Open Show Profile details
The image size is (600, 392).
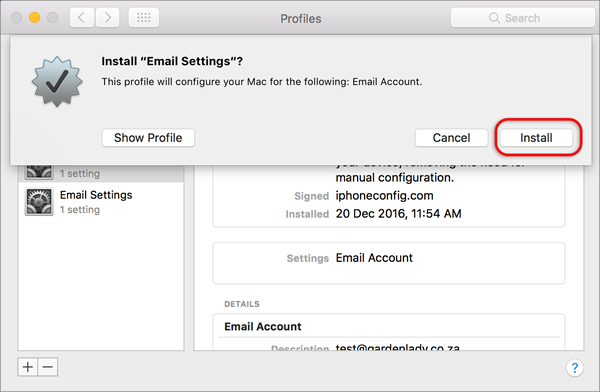(x=148, y=138)
